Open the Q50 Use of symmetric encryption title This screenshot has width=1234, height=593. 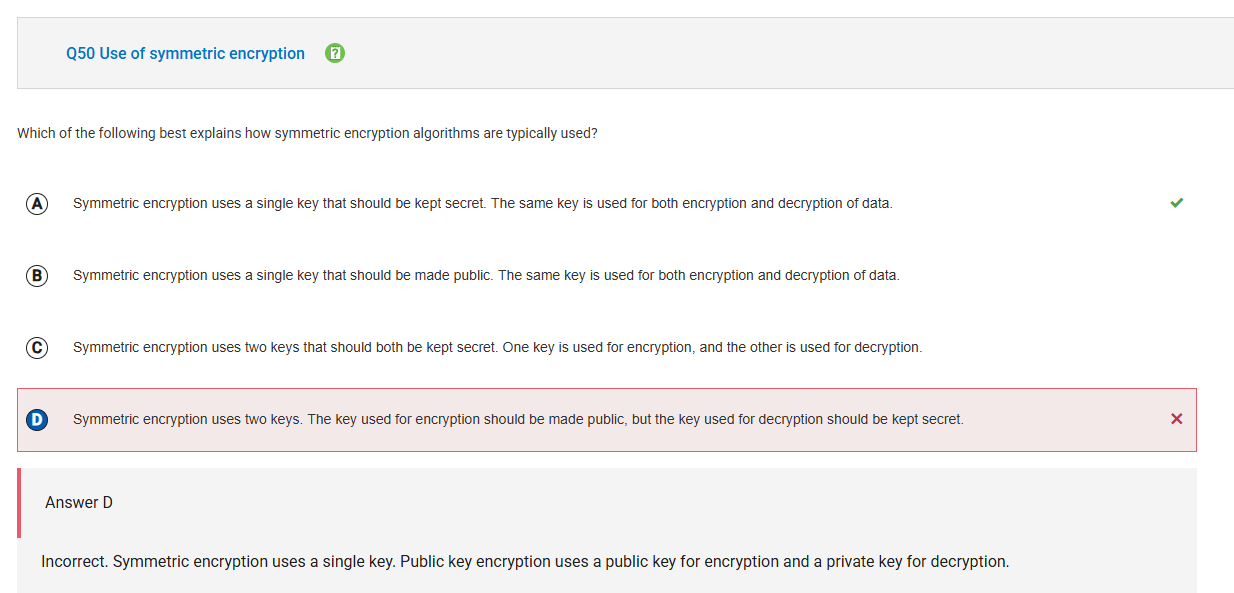coord(185,53)
